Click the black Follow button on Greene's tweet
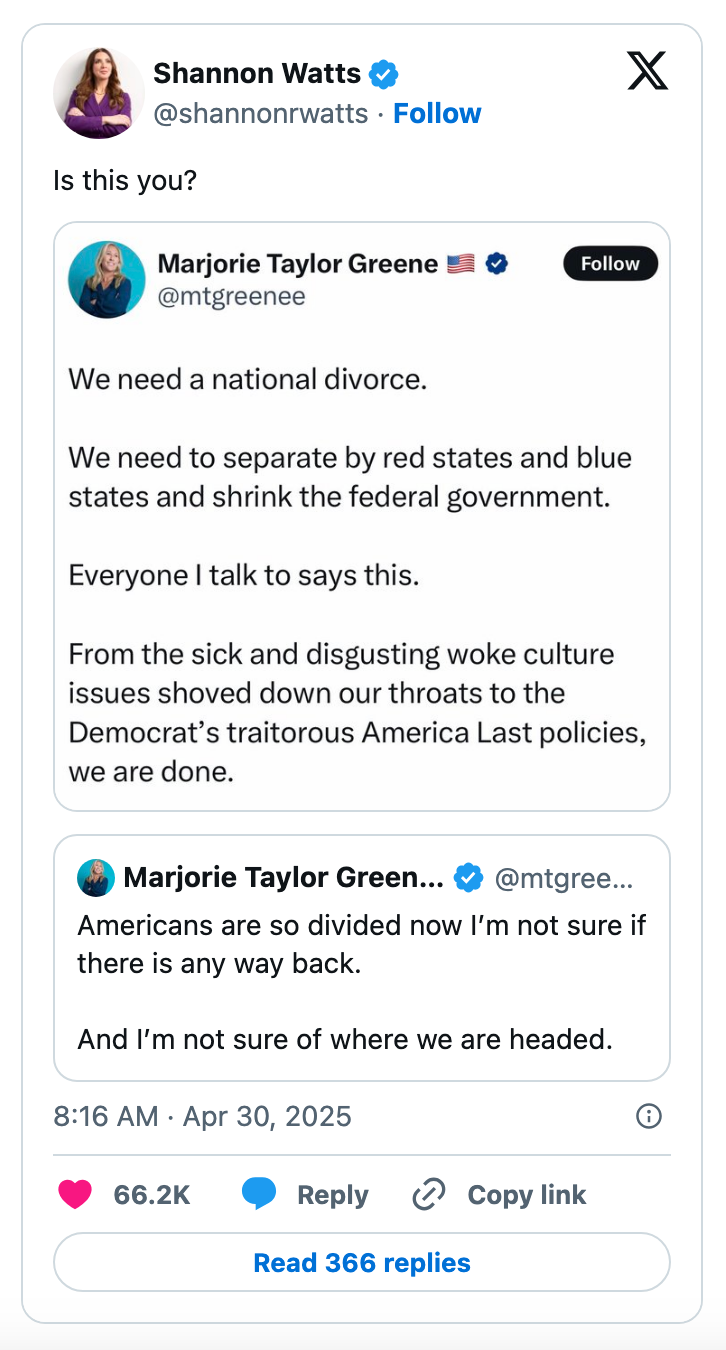Viewport: 726px width, 1350px height. click(x=610, y=263)
